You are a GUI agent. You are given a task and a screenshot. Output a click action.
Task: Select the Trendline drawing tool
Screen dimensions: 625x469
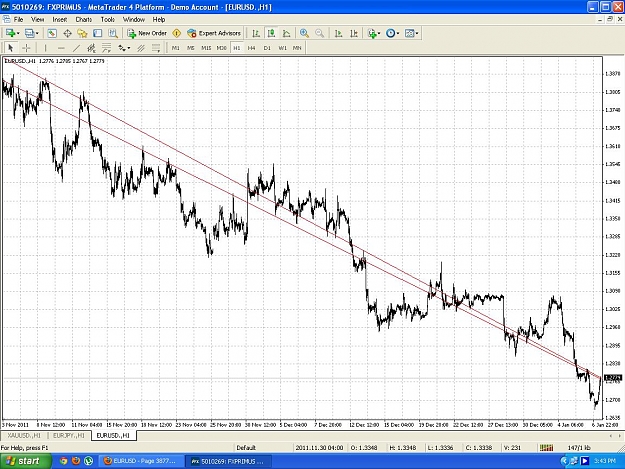click(x=76, y=48)
